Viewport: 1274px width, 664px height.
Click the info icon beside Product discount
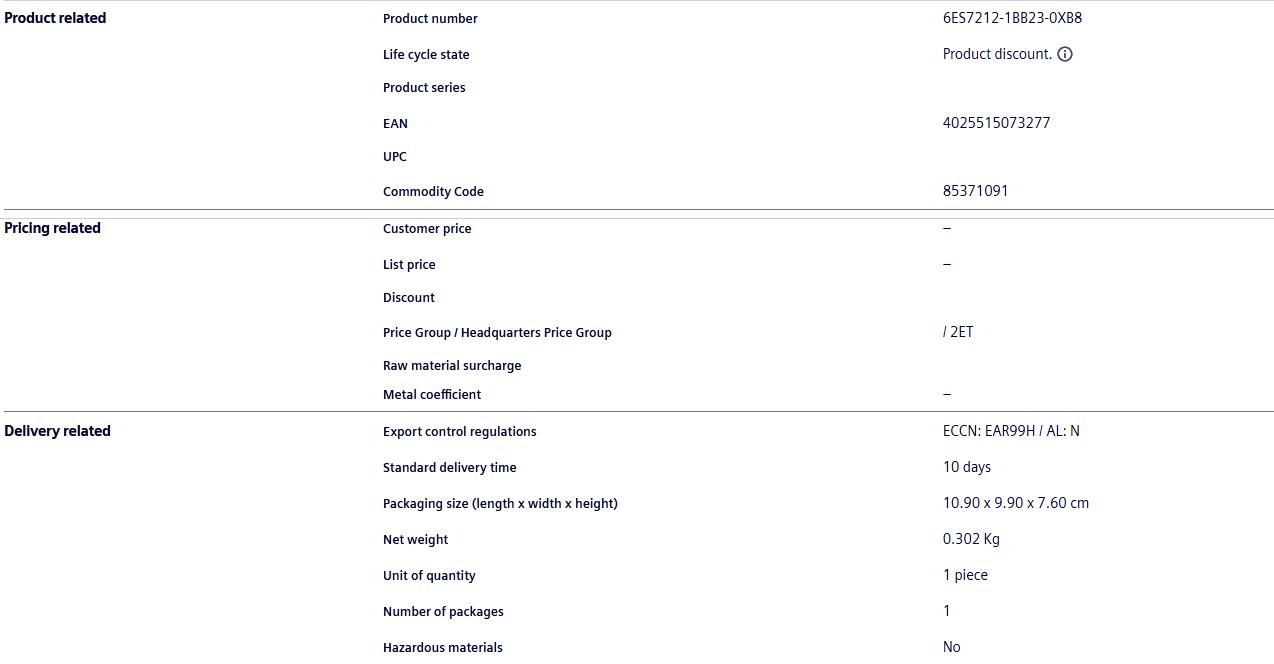point(1065,54)
